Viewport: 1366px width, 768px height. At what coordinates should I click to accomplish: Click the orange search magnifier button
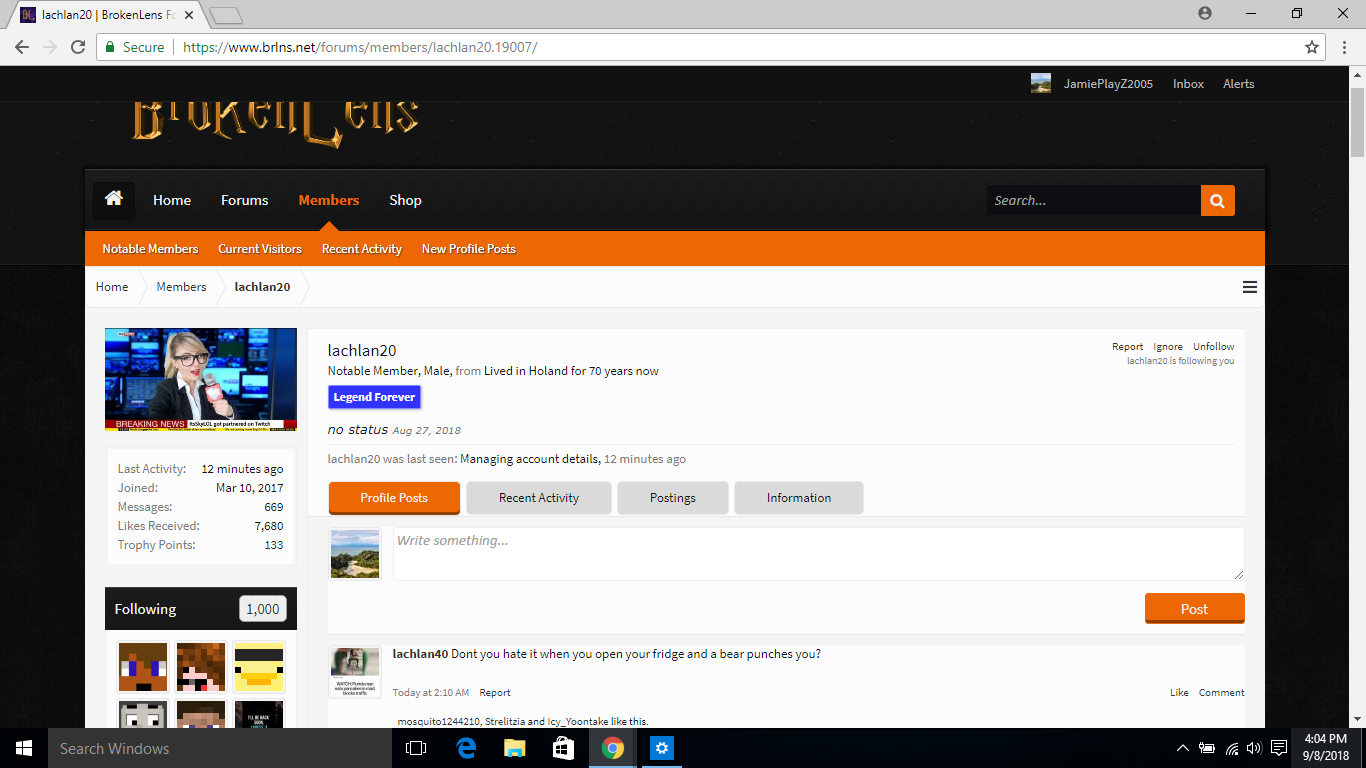1217,200
